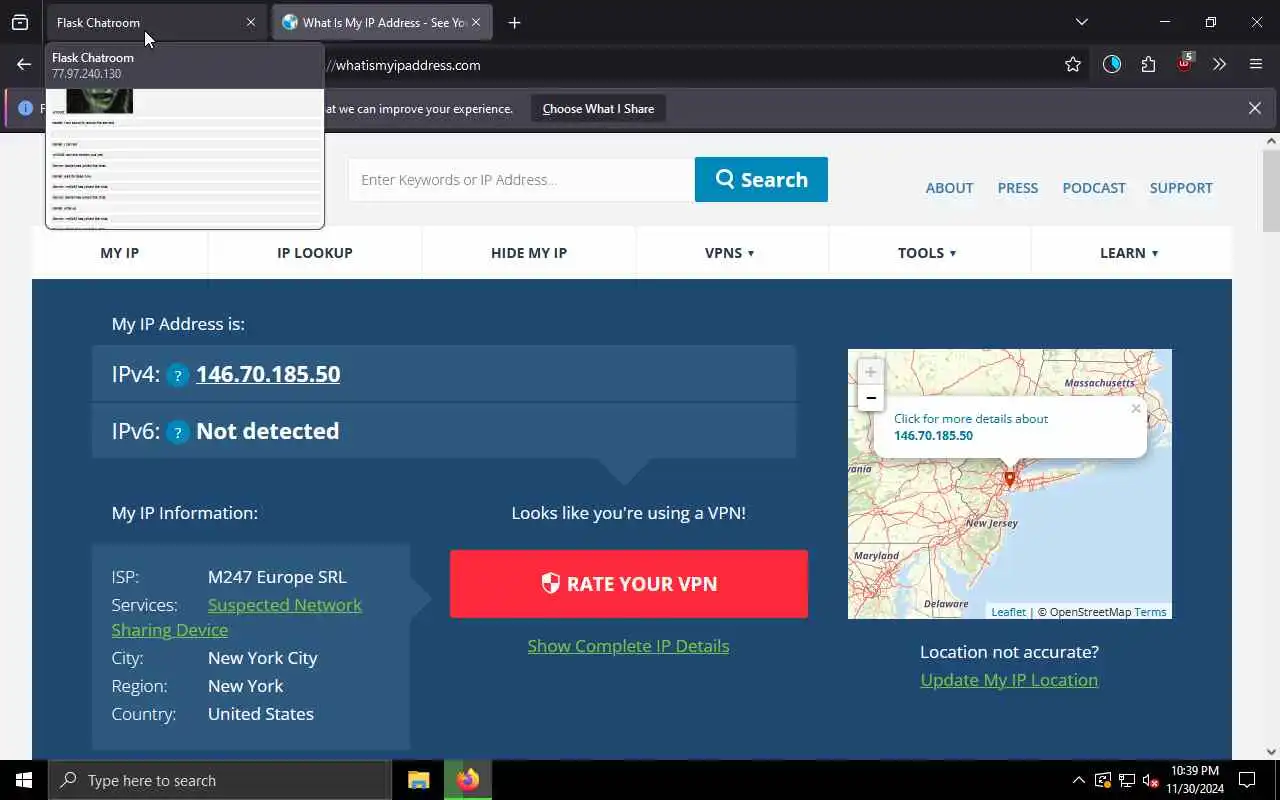The image size is (1280, 800).
Task: Click the blue Search button
Action: 761,179
